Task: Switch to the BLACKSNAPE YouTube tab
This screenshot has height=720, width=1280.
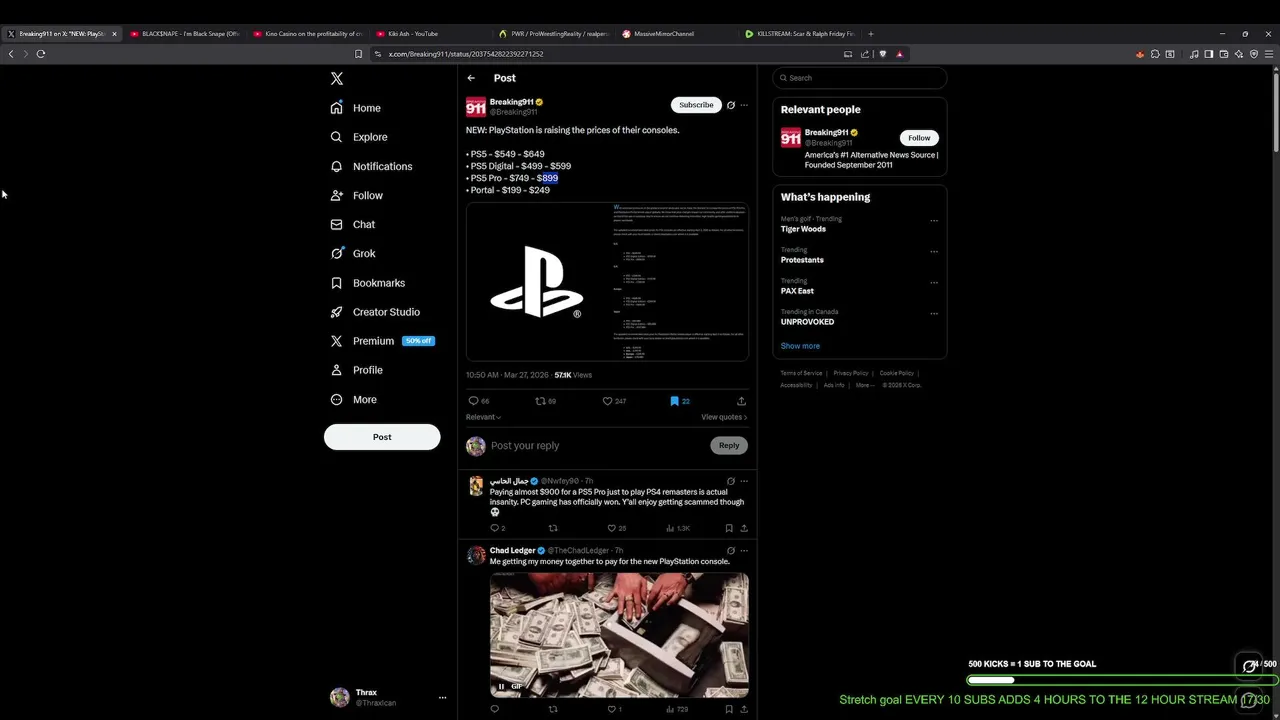Action: click(x=185, y=34)
